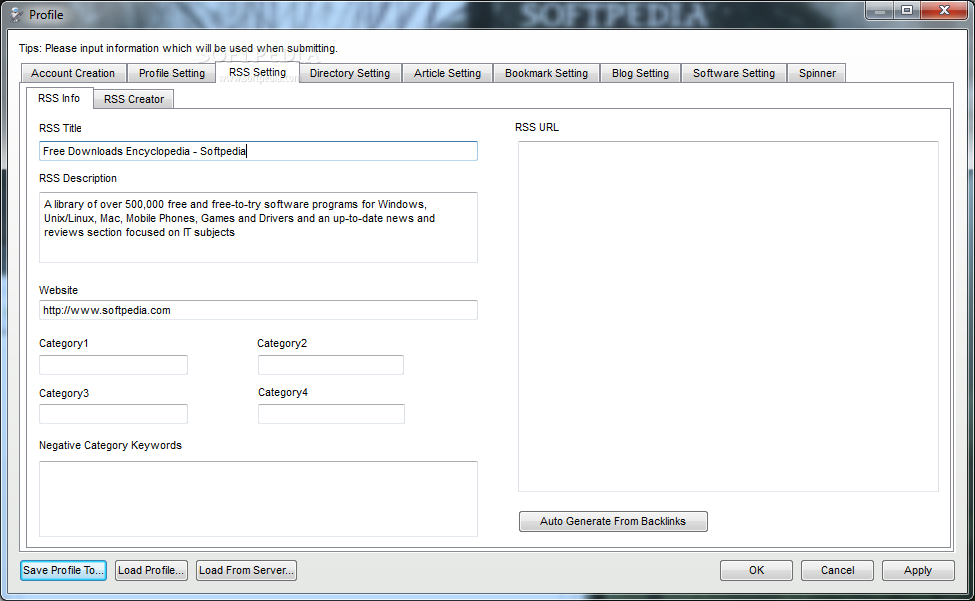Image resolution: width=975 pixels, height=601 pixels.
Task: Click the Category2 input box
Action: pos(331,365)
